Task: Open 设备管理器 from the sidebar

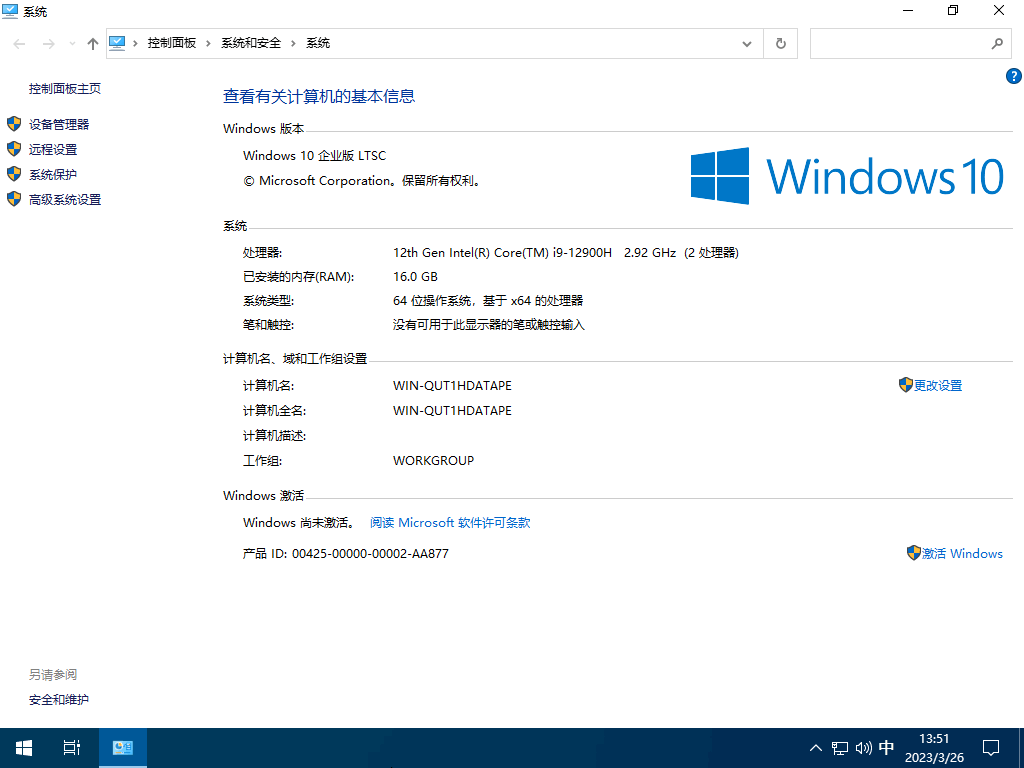Action: coord(59,124)
